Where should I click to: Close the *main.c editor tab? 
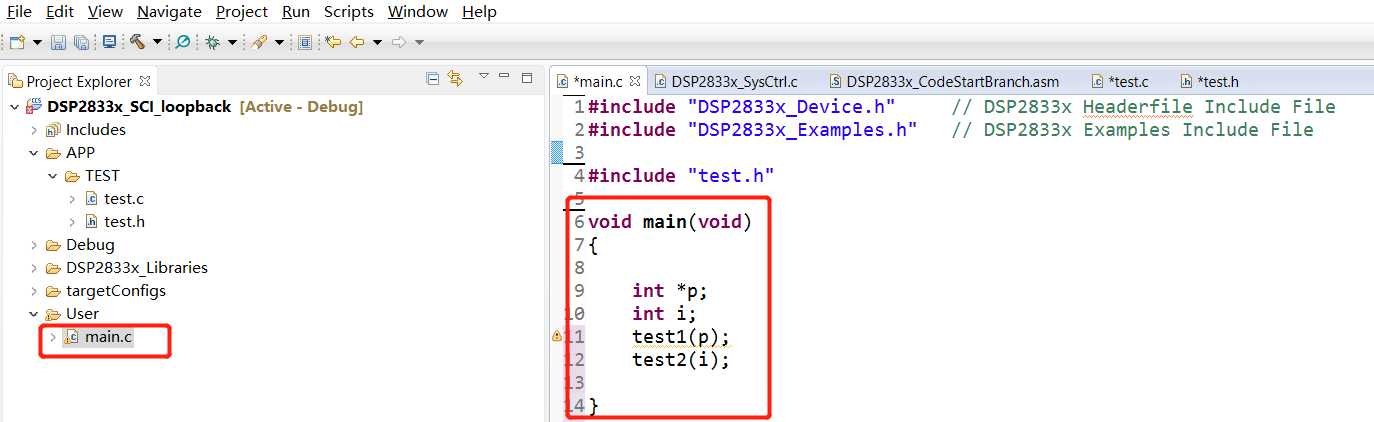pos(634,81)
